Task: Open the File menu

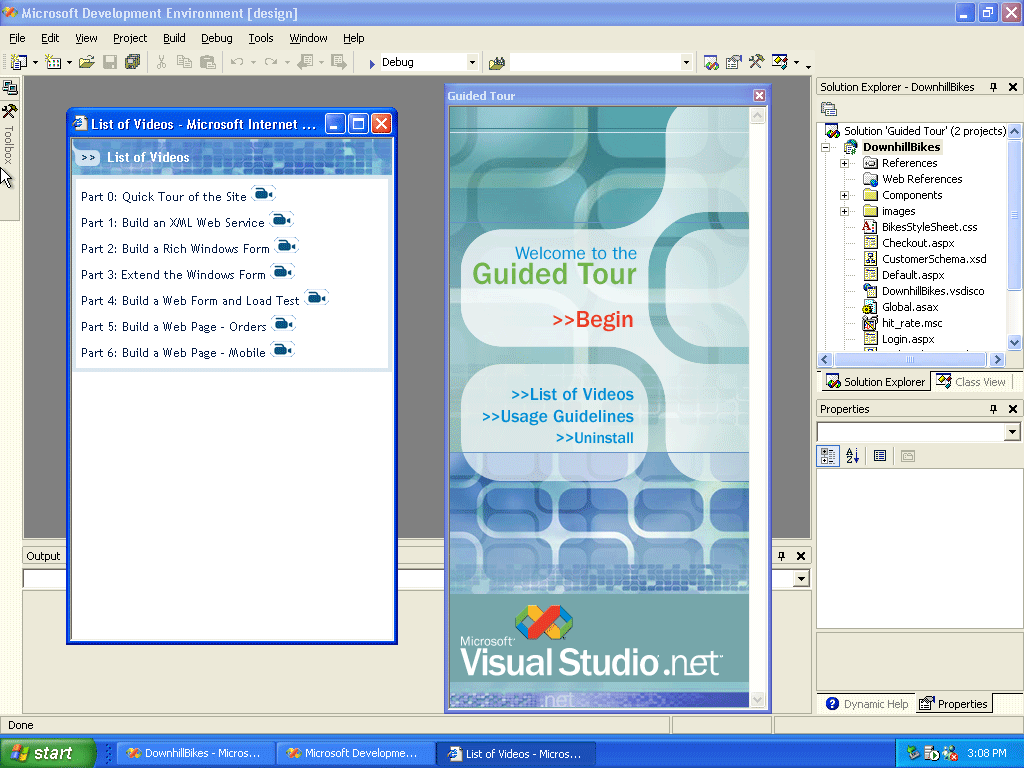Action: coord(17,38)
